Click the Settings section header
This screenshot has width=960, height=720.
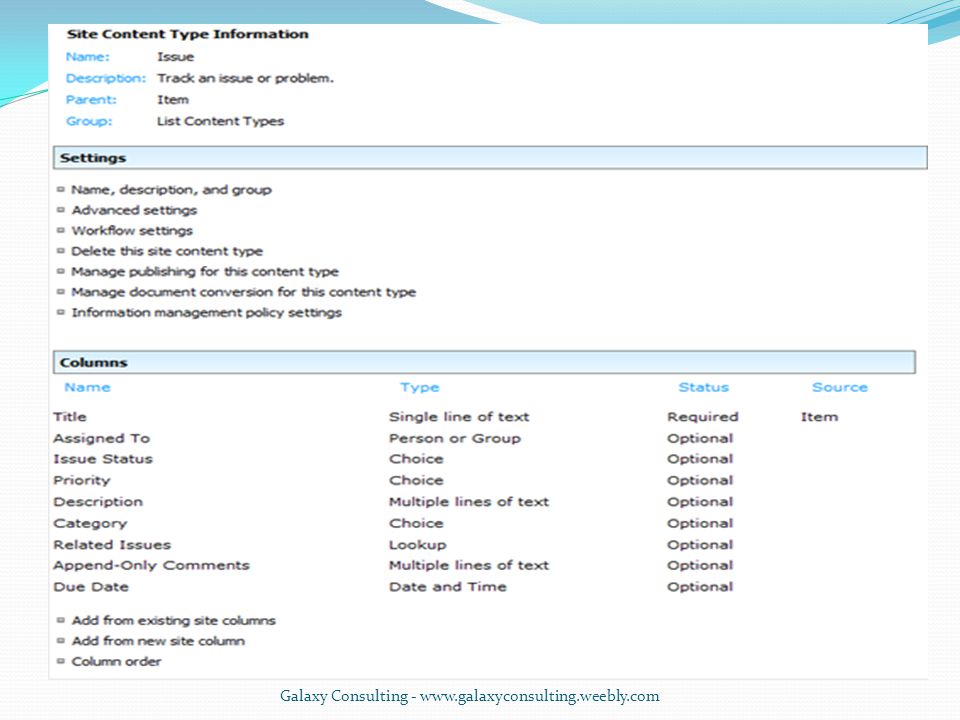(x=490, y=157)
